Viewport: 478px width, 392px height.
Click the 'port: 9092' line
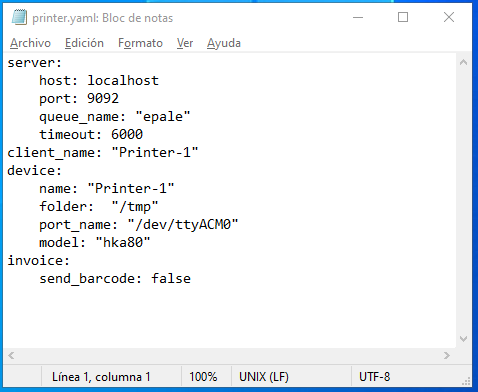click(x=79, y=99)
